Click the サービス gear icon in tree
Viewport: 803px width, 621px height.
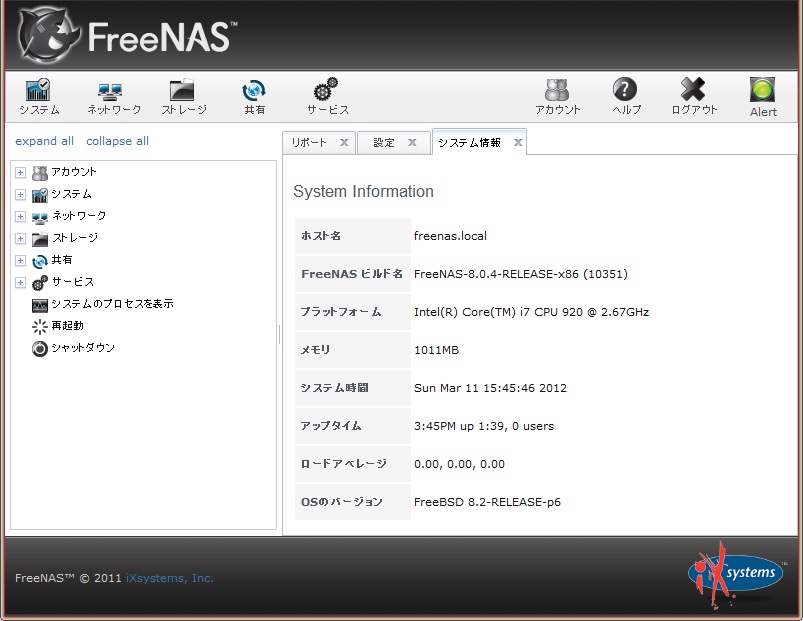pyautogui.click(x=39, y=283)
